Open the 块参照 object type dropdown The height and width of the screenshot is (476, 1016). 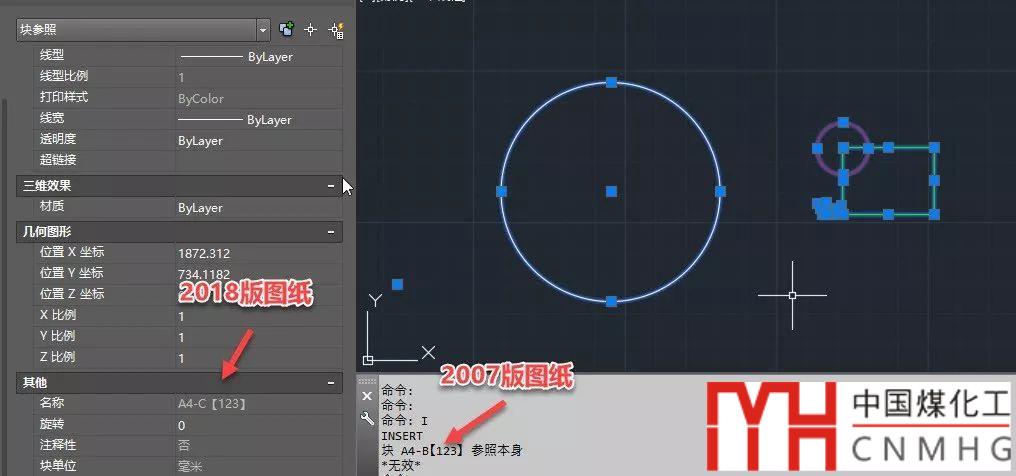point(262,30)
